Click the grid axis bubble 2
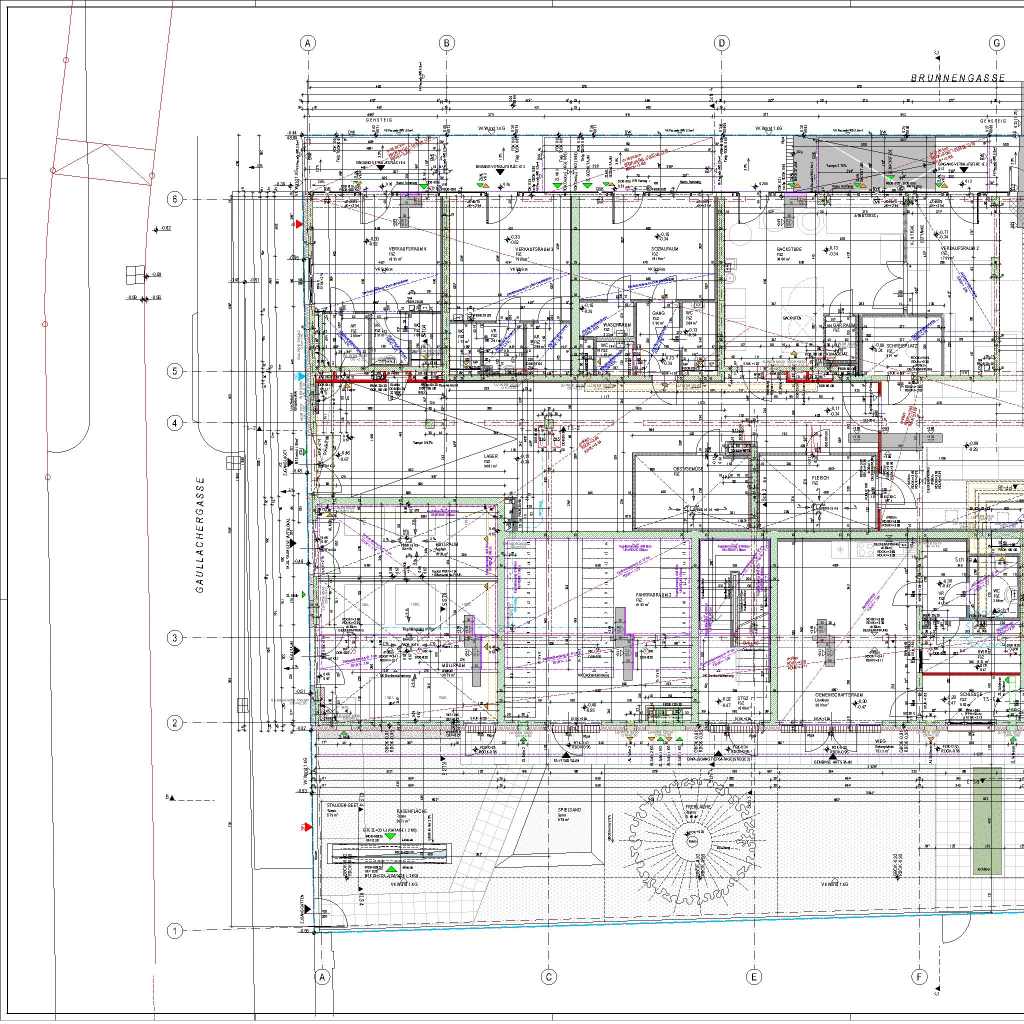The height and width of the screenshot is (1024, 1024). [175, 722]
